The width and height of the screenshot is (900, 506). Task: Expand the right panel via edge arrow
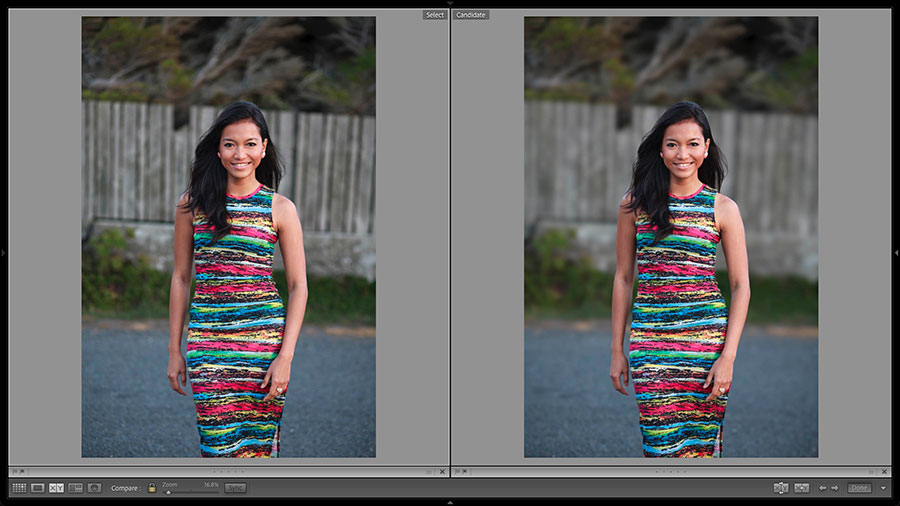pyautogui.click(x=896, y=253)
